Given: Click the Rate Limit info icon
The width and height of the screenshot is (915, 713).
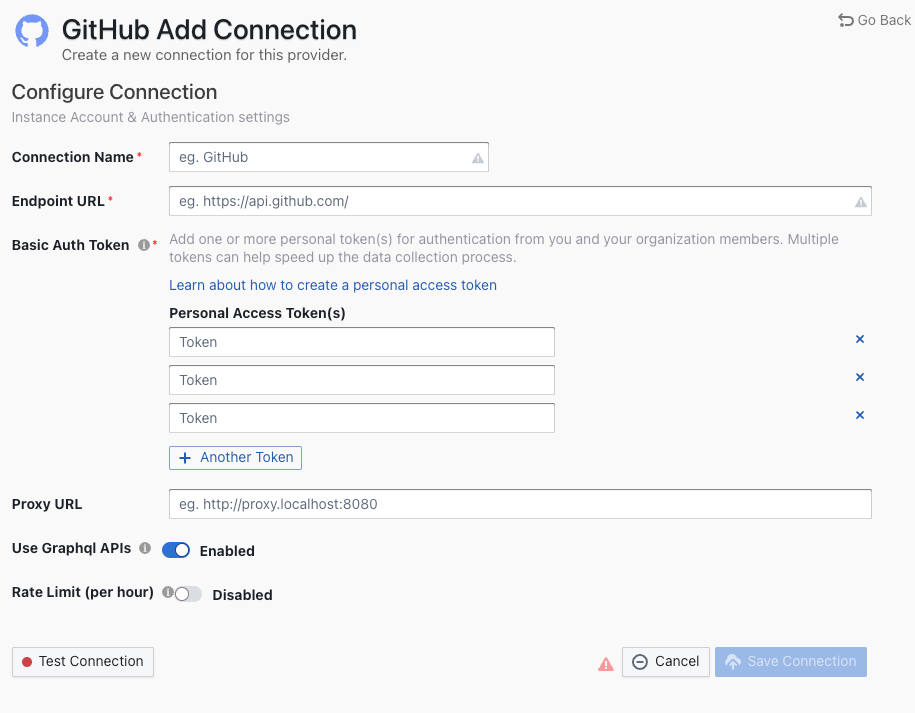Looking at the screenshot, I should pos(167,592).
